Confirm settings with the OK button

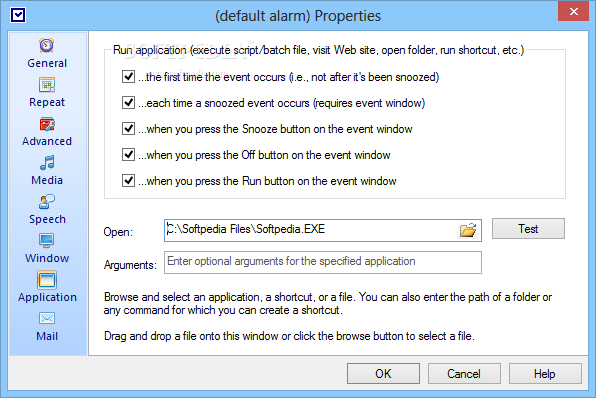point(383,373)
